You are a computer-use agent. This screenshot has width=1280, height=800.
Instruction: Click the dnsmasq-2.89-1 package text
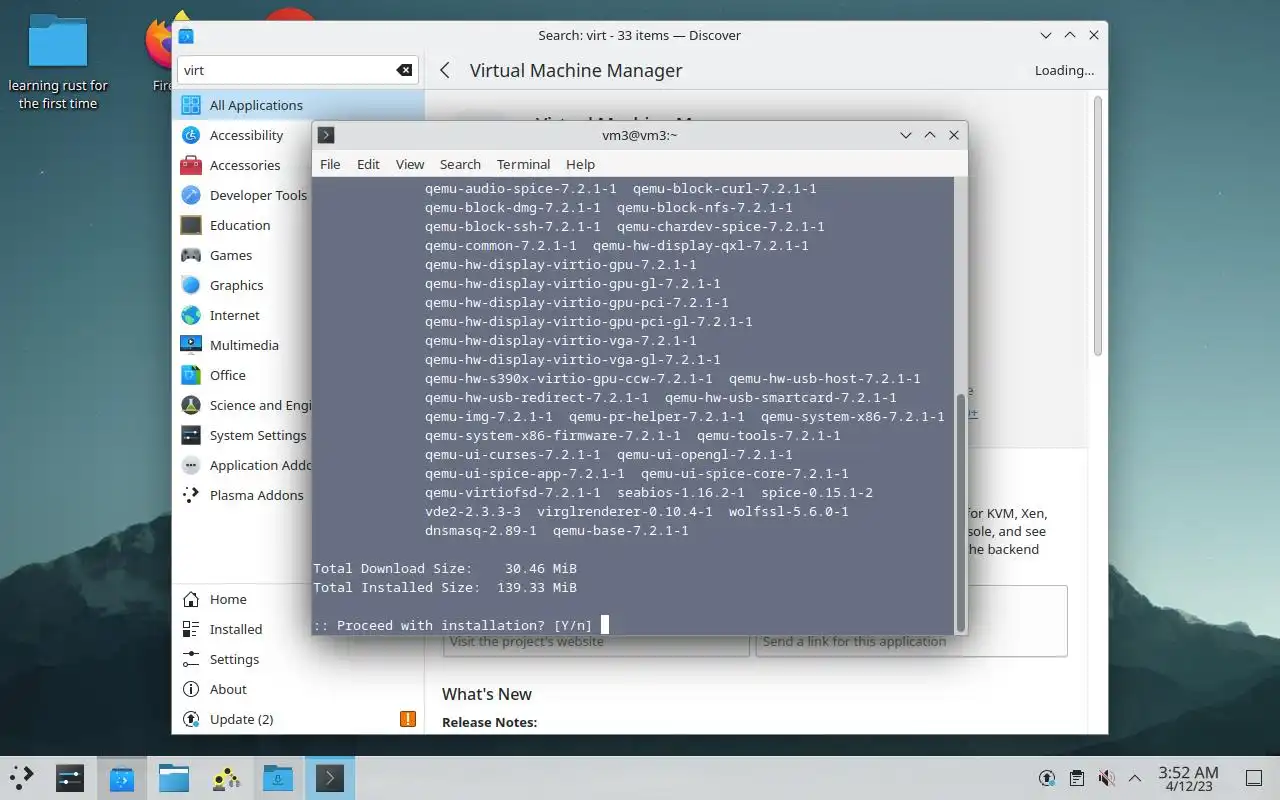[481, 530]
